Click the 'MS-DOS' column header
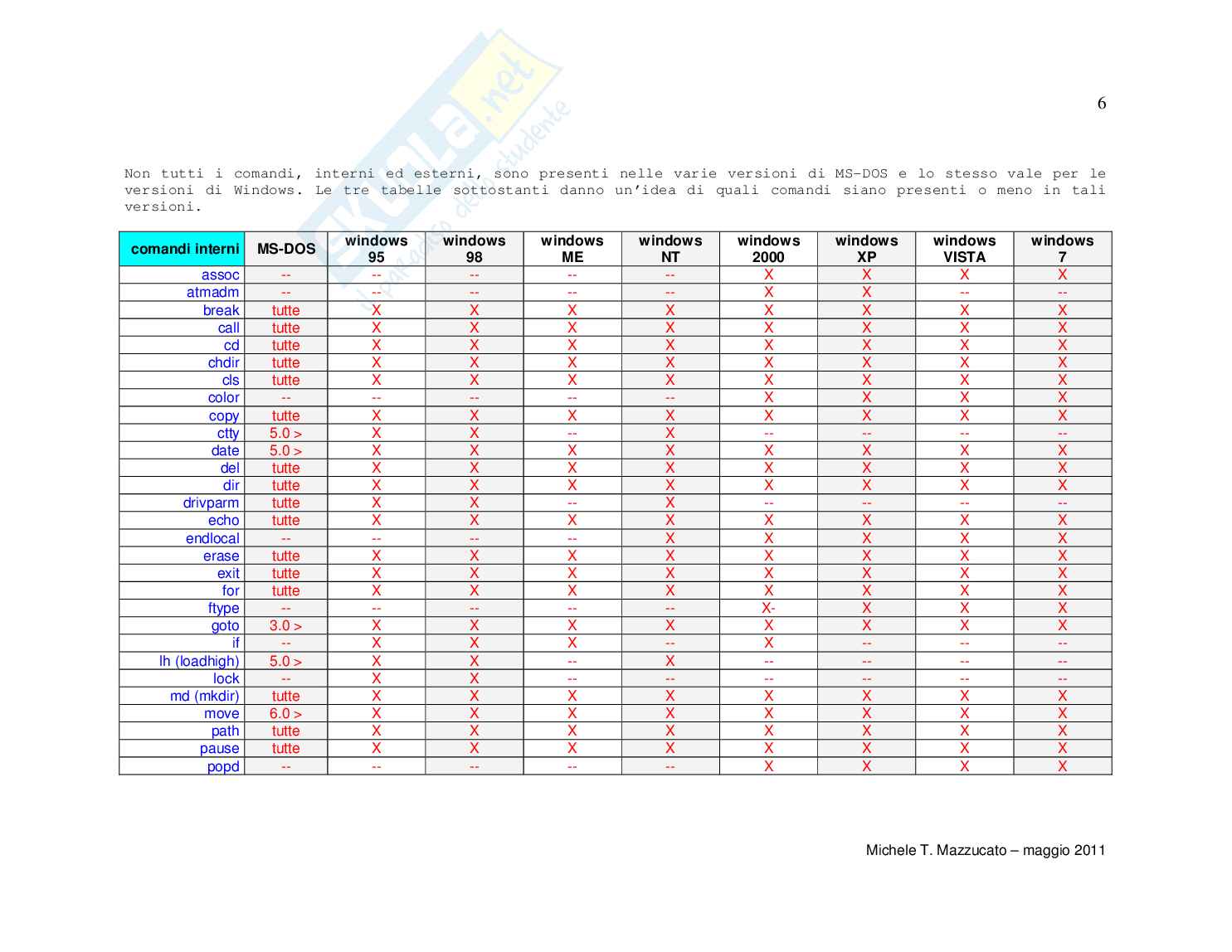This screenshot has width=1232, height=952. [x=286, y=249]
